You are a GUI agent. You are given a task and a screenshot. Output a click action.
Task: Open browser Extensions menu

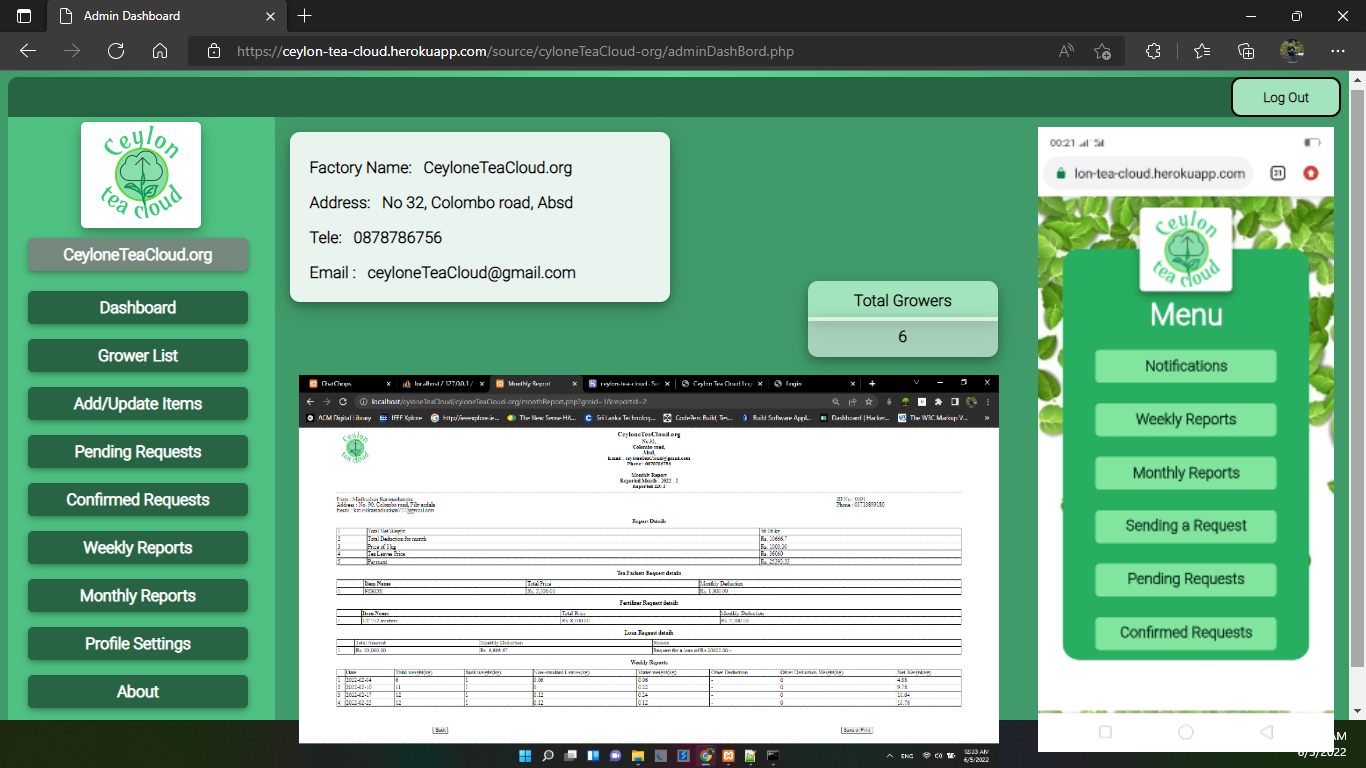coord(1153,51)
